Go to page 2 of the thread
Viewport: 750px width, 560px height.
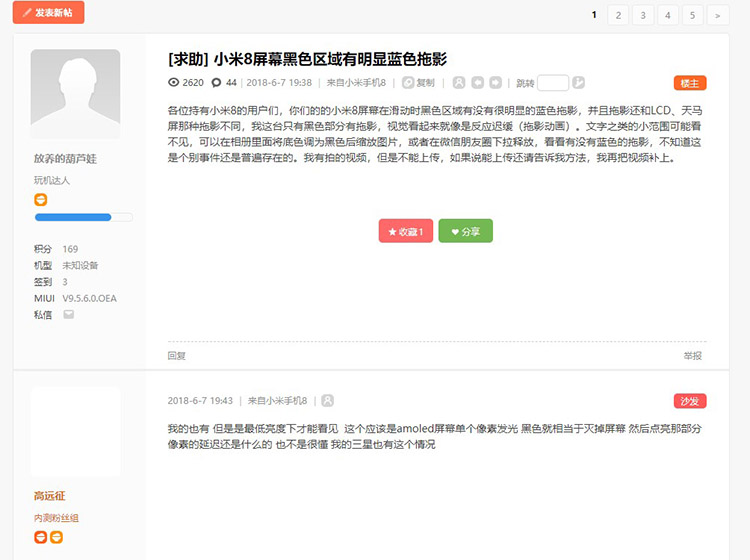[618, 15]
